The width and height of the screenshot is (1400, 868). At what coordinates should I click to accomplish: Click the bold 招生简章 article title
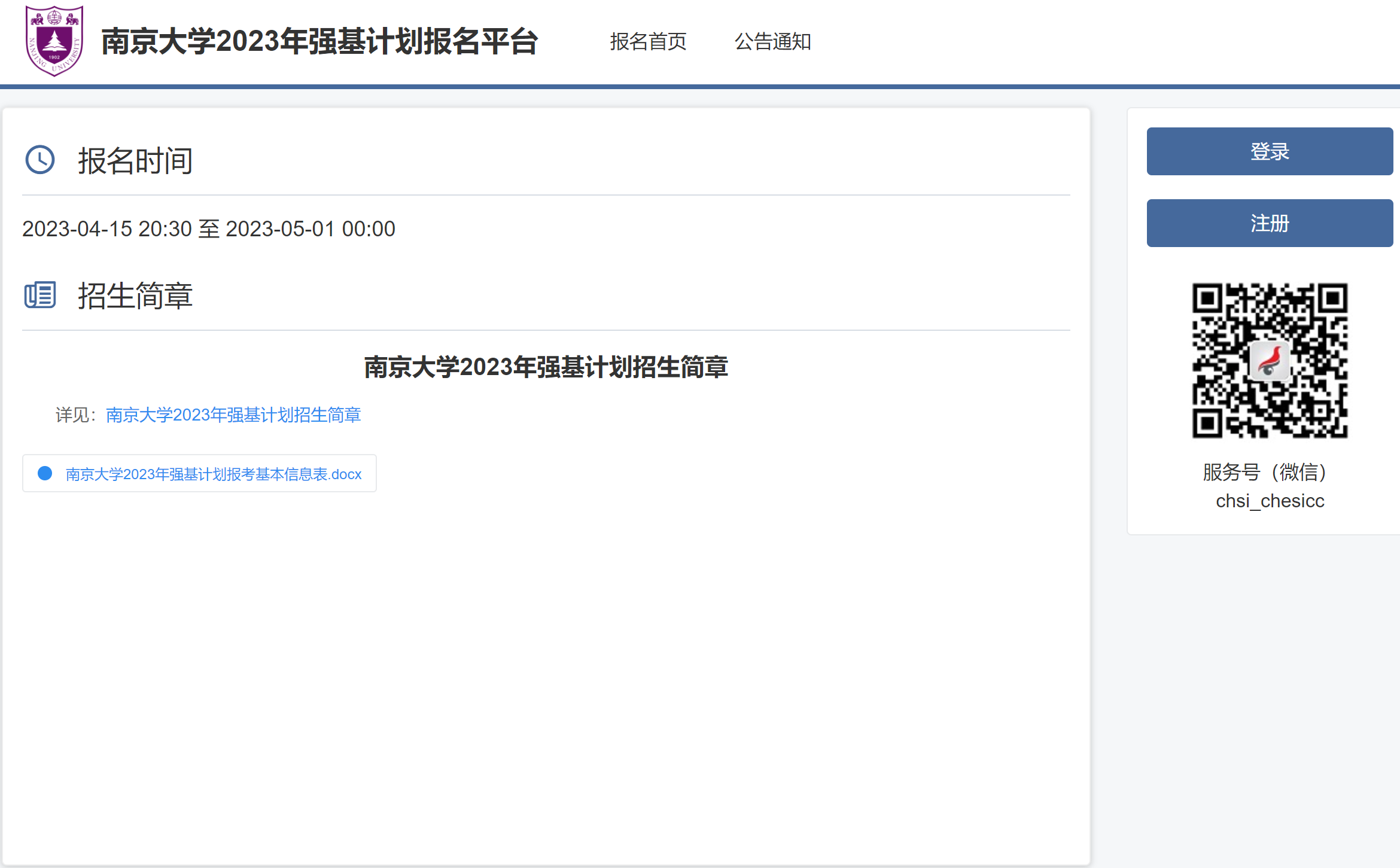(x=546, y=367)
